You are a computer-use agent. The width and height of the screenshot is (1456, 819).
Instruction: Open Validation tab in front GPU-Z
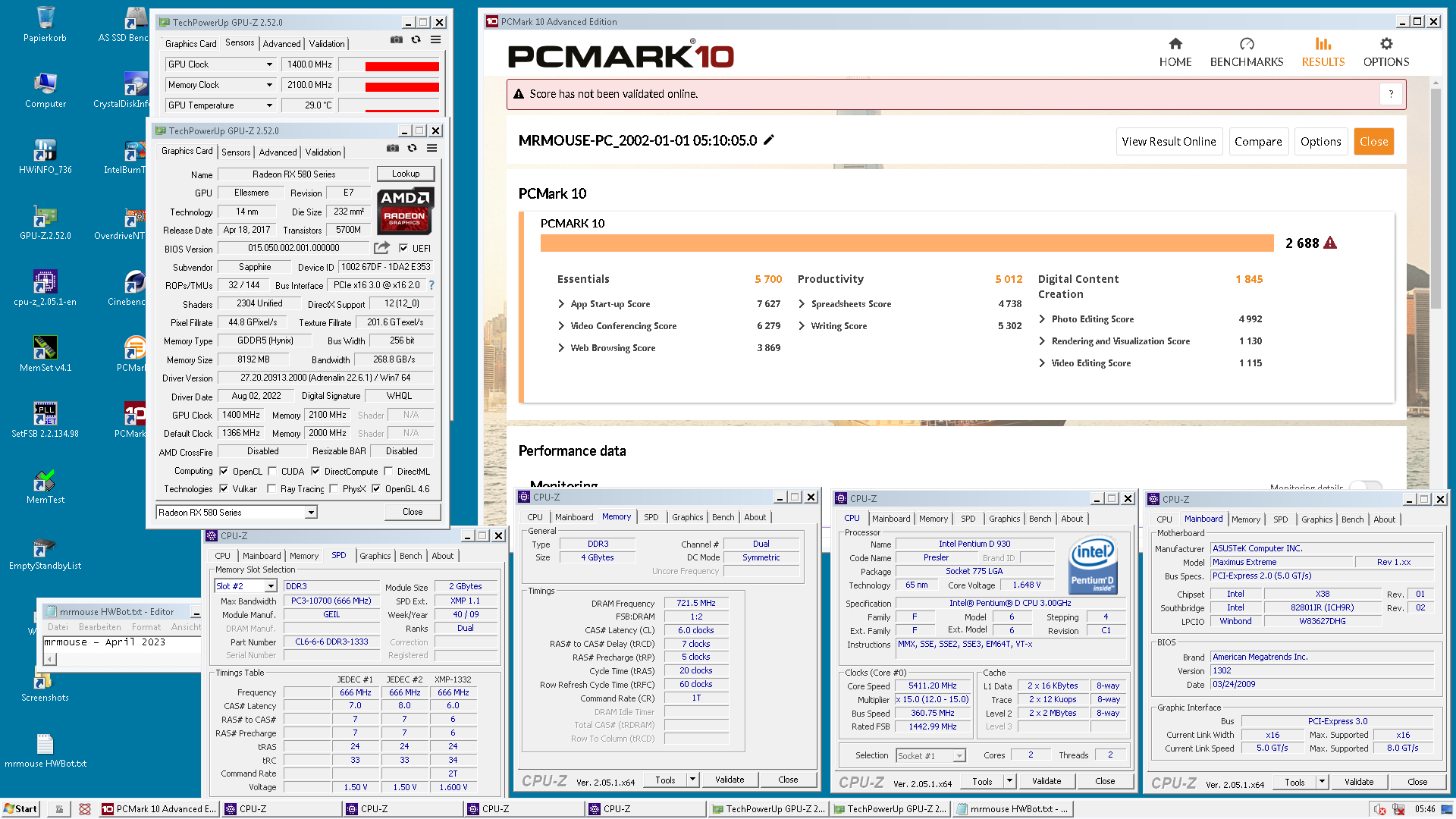coord(323,152)
